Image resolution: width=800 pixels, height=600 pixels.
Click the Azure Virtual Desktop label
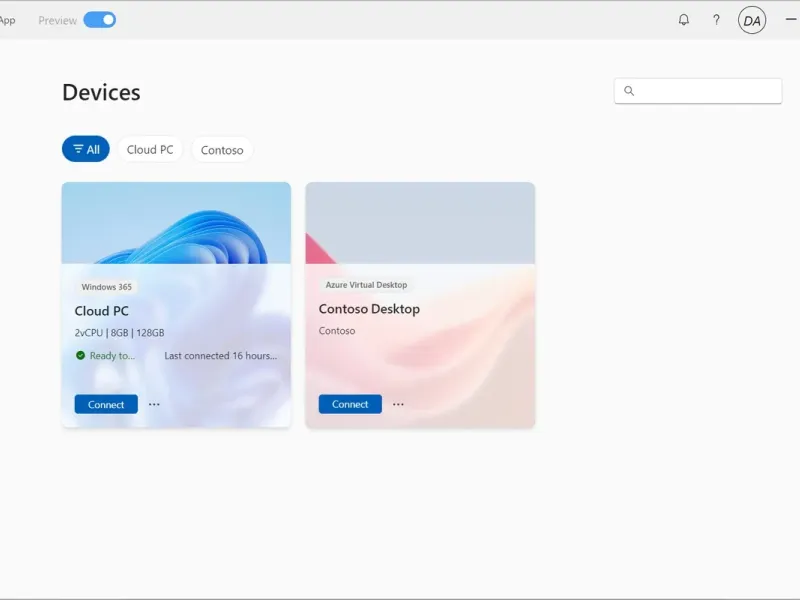(366, 285)
